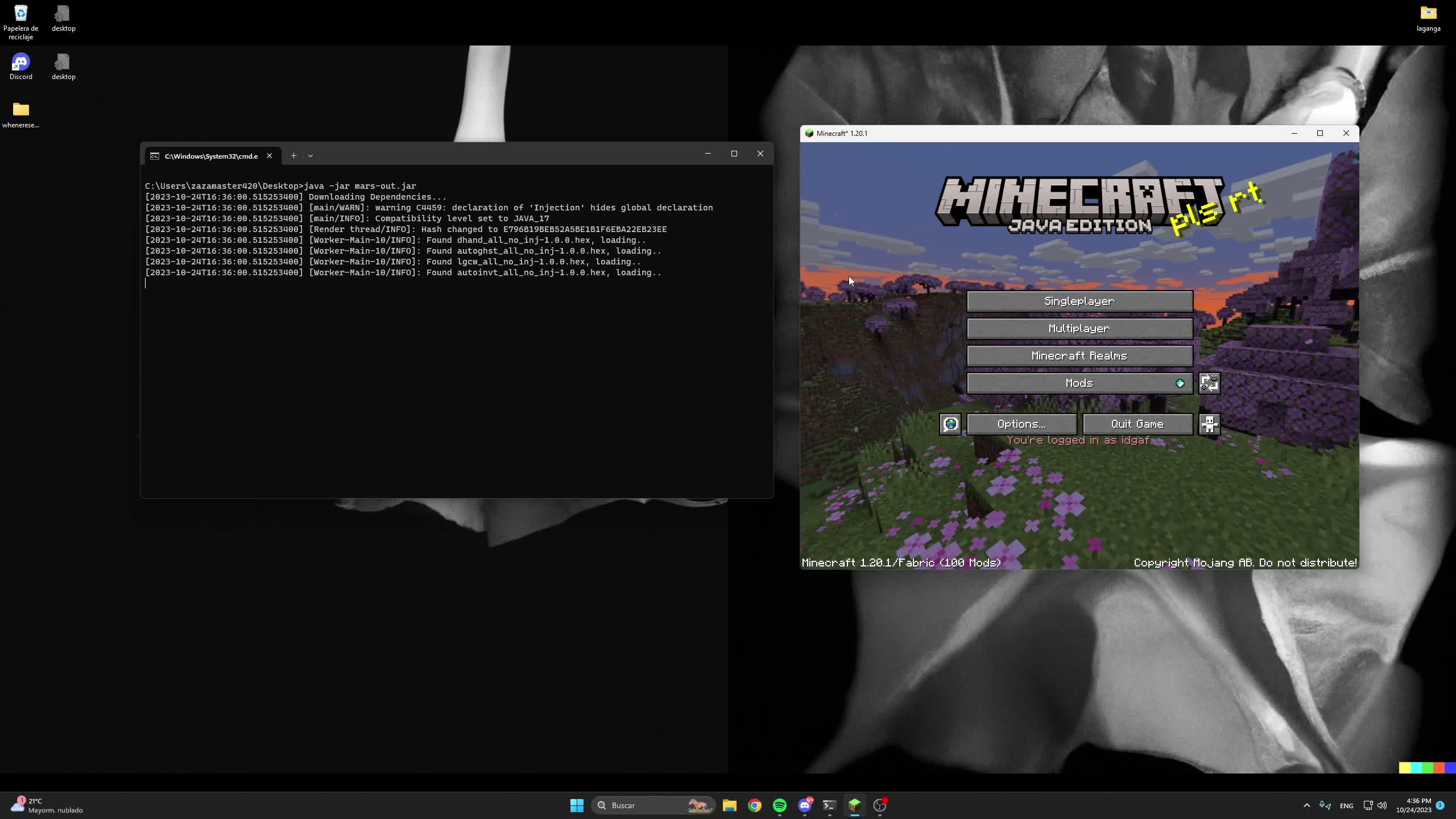
Task: Open Spotify from the taskbar
Action: pyautogui.click(x=779, y=805)
